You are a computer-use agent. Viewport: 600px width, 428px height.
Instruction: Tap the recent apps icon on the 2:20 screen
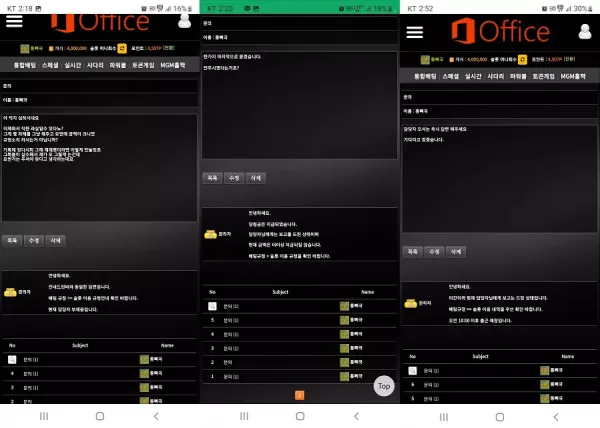244,416
